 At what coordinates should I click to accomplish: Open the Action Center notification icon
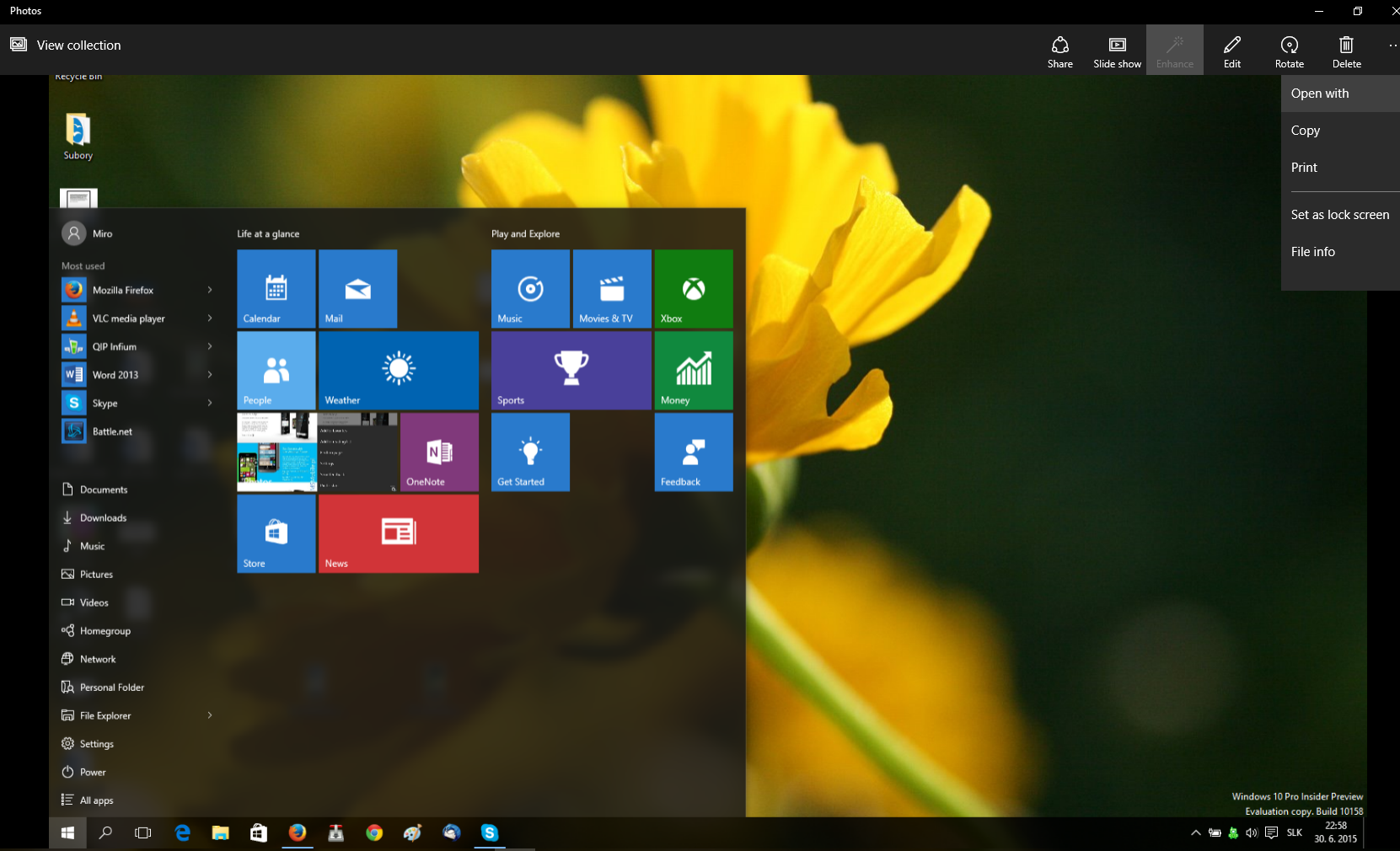pos(1271,832)
